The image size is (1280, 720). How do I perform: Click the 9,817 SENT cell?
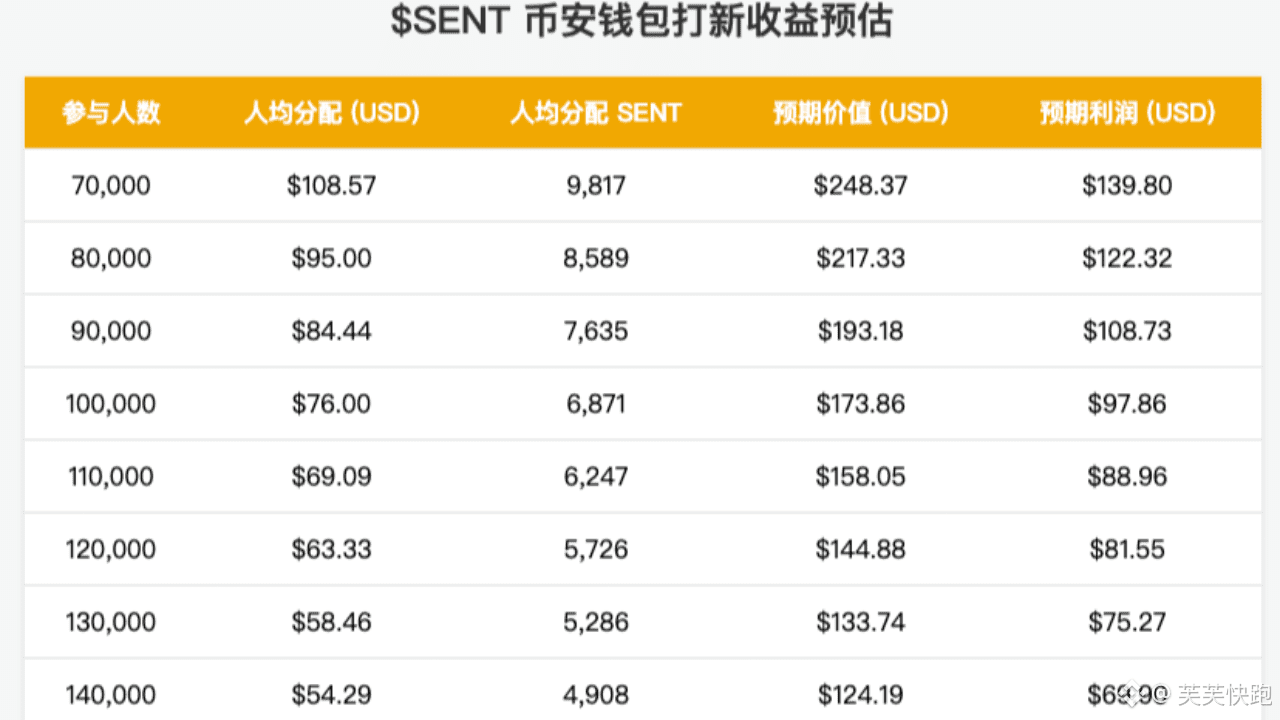click(x=596, y=185)
